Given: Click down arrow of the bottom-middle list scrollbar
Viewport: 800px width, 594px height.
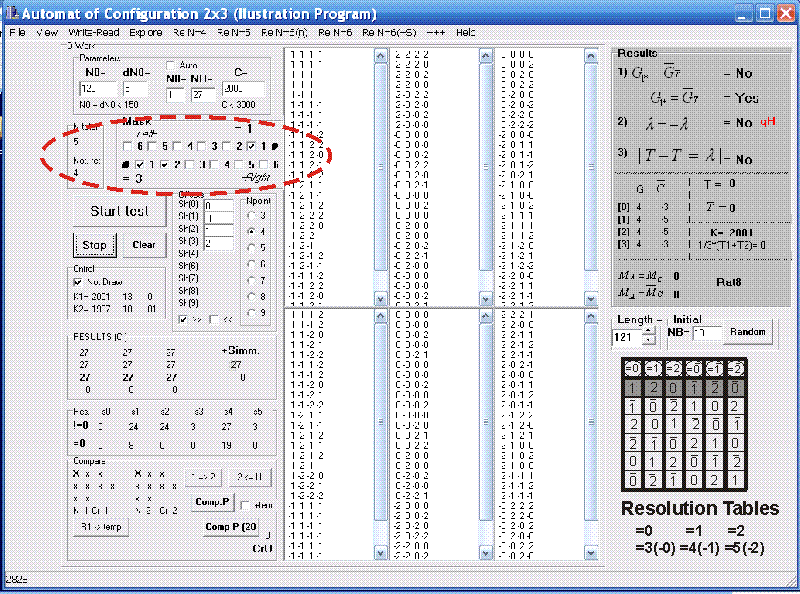Looking at the screenshot, I should pos(486,553).
